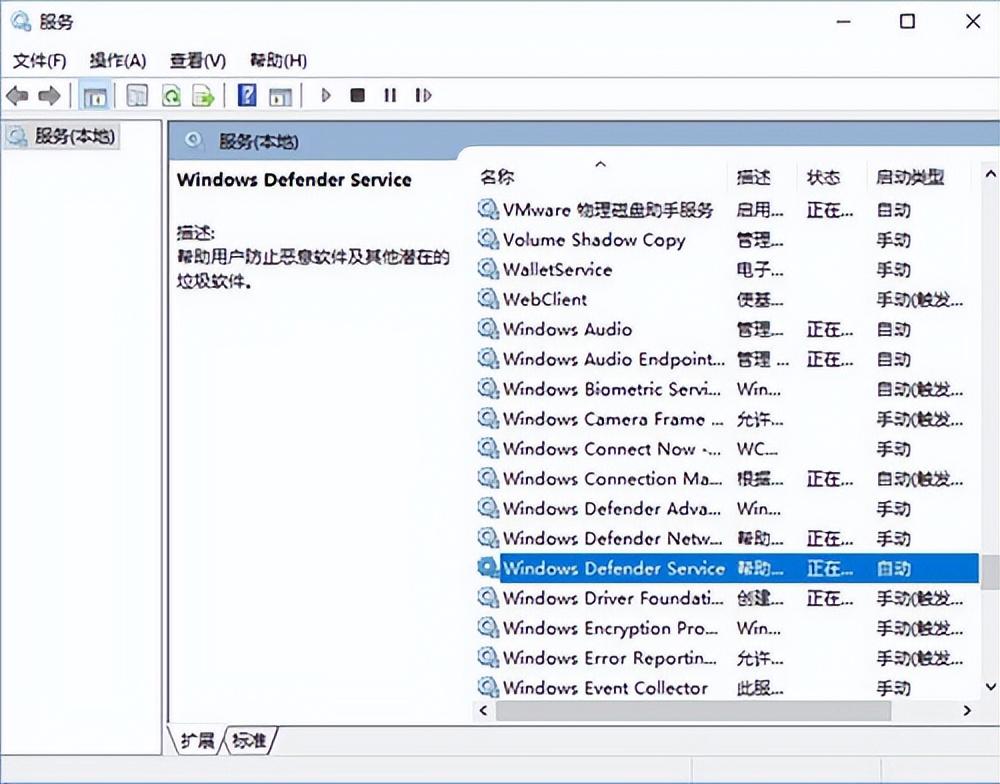Open the Properties toolbar icon
Screen dimensions: 1000x784
tap(137, 96)
